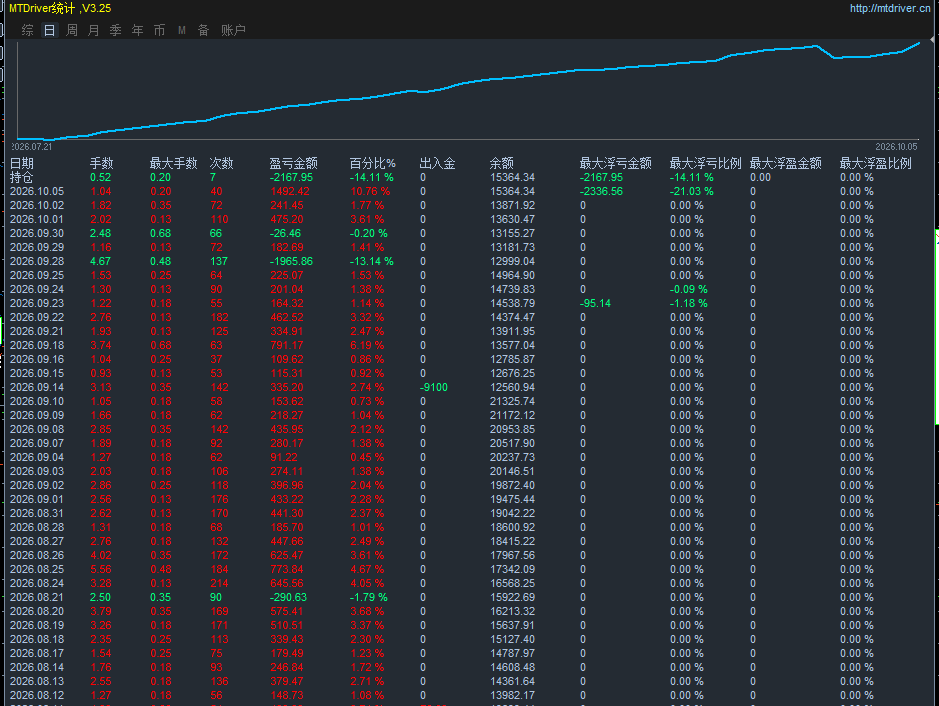Click the 最大浮盈比例 column header
The height and width of the screenshot is (706, 939).
pyautogui.click(x=876, y=163)
